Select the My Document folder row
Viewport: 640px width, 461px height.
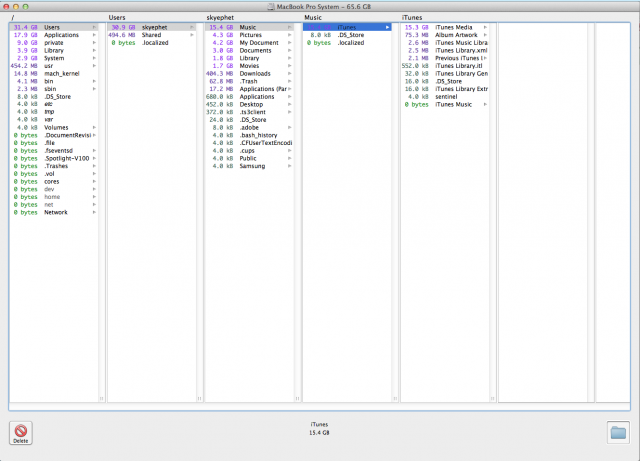point(249,43)
